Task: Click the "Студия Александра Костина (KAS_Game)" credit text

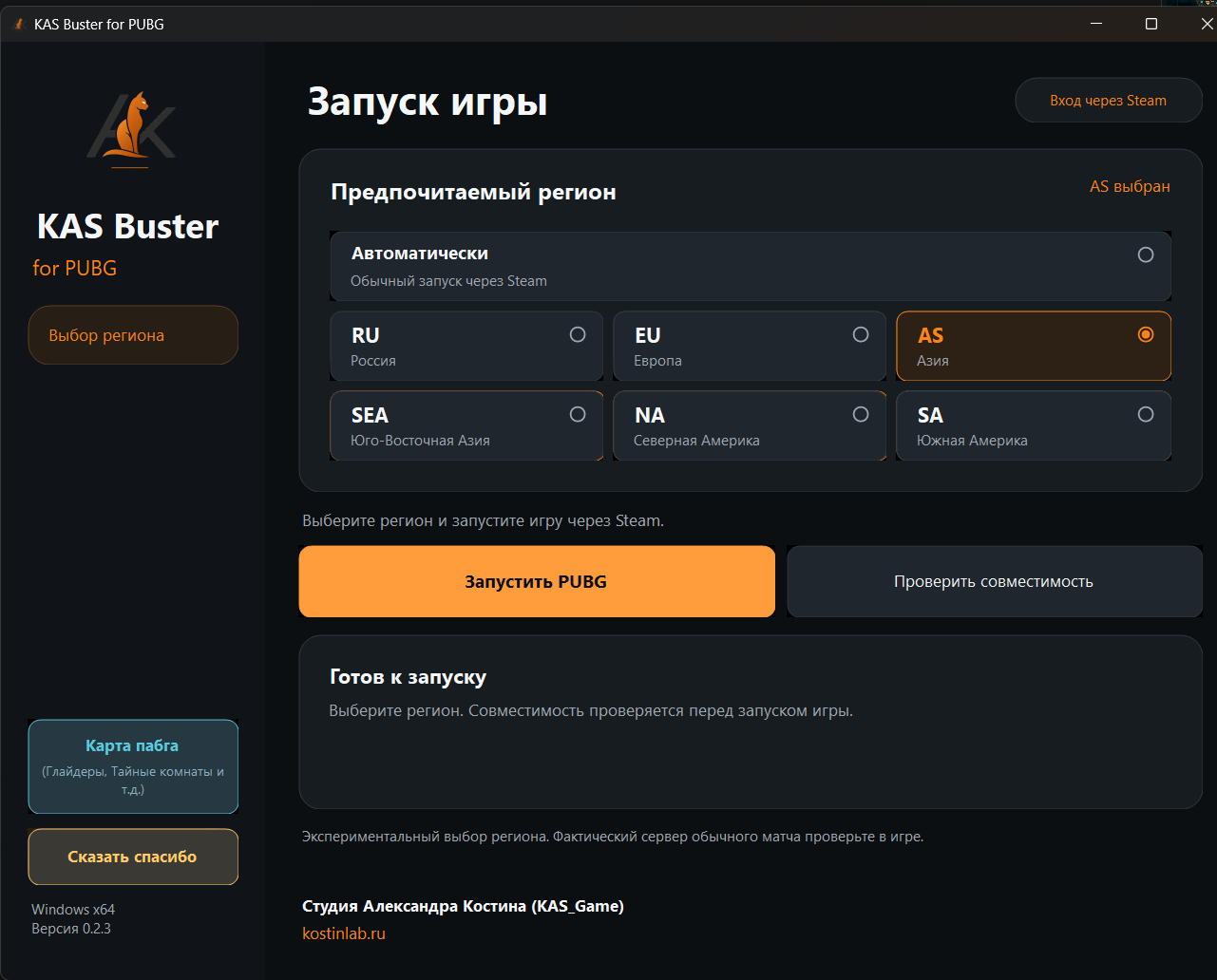Action: (x=463, y=906)
